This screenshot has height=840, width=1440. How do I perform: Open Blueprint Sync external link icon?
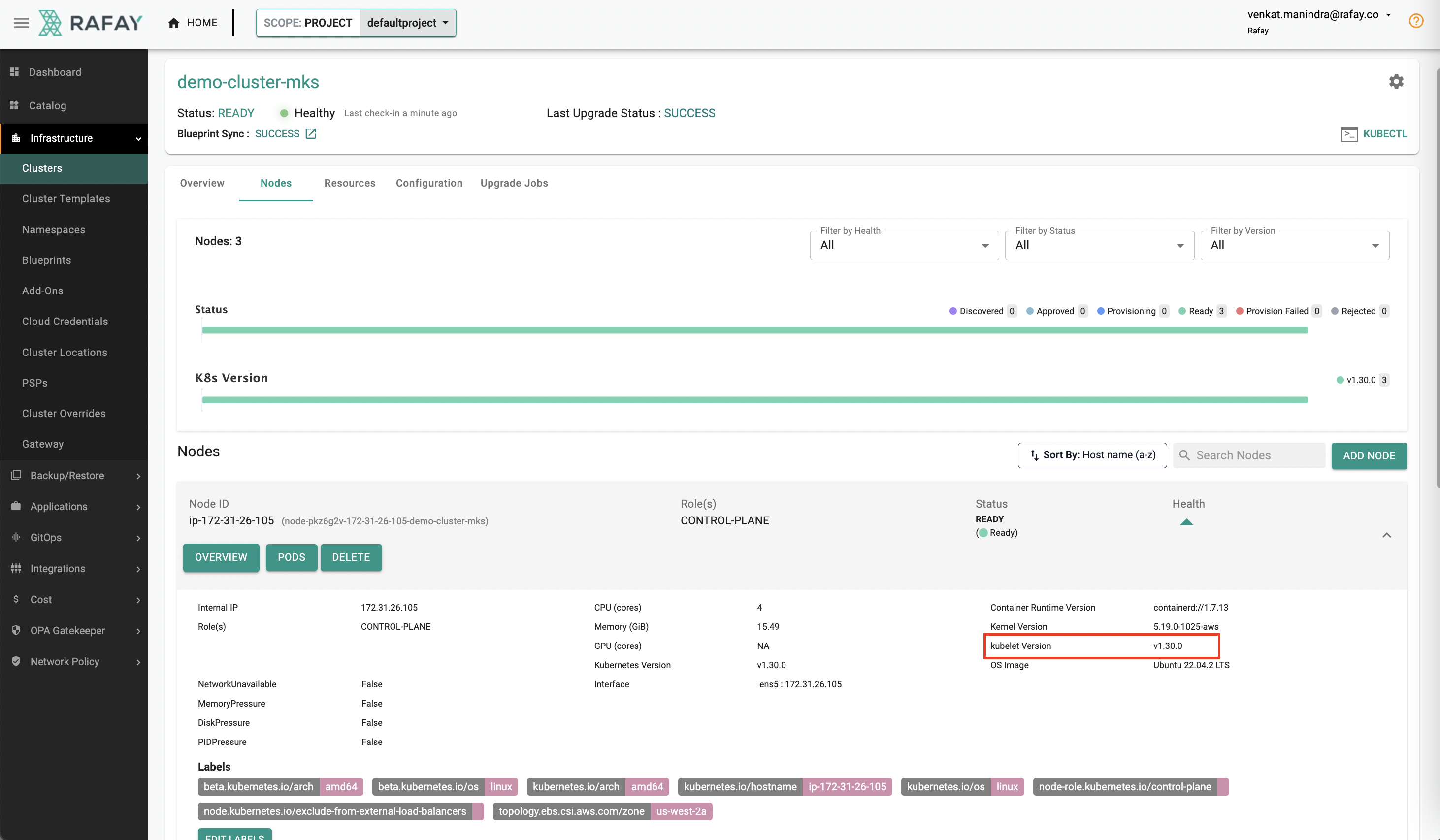311,134
